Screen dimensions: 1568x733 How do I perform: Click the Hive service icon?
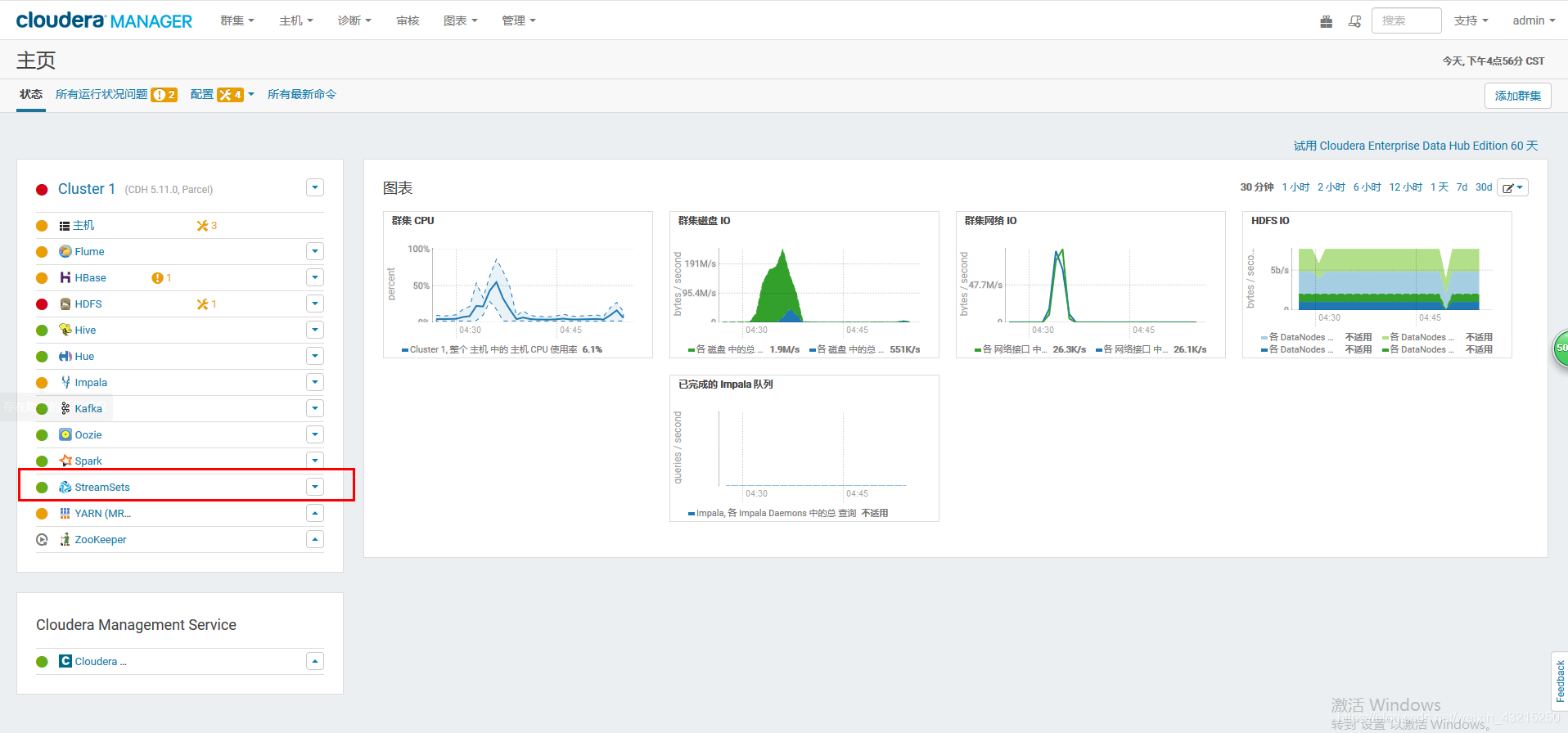pos(65,330)
